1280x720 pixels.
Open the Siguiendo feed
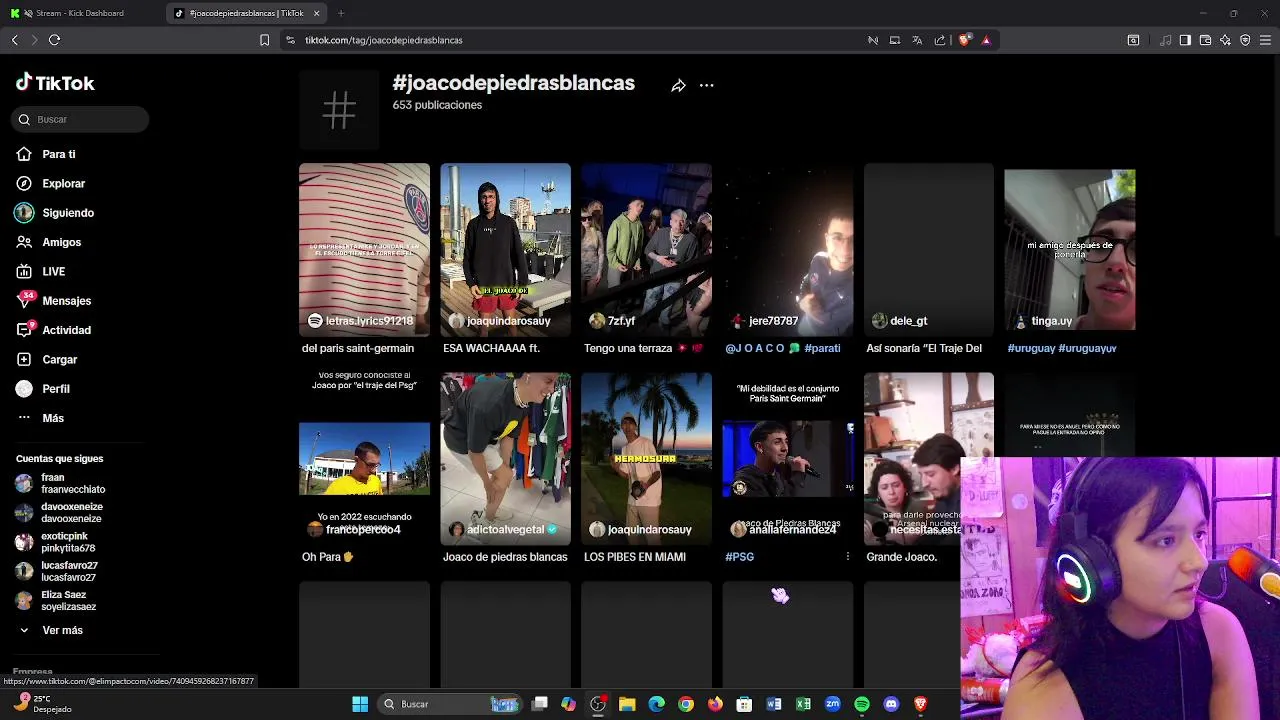click(x=68, y=213)
